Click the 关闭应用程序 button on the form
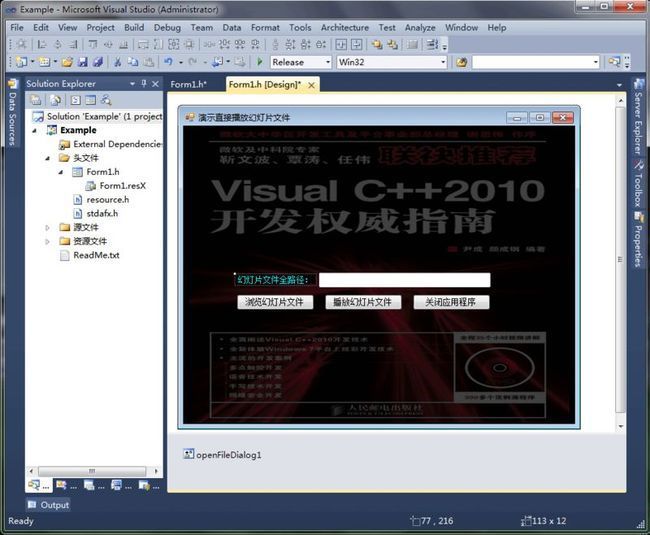Screen dimensions: 650x535 [451, 302]
